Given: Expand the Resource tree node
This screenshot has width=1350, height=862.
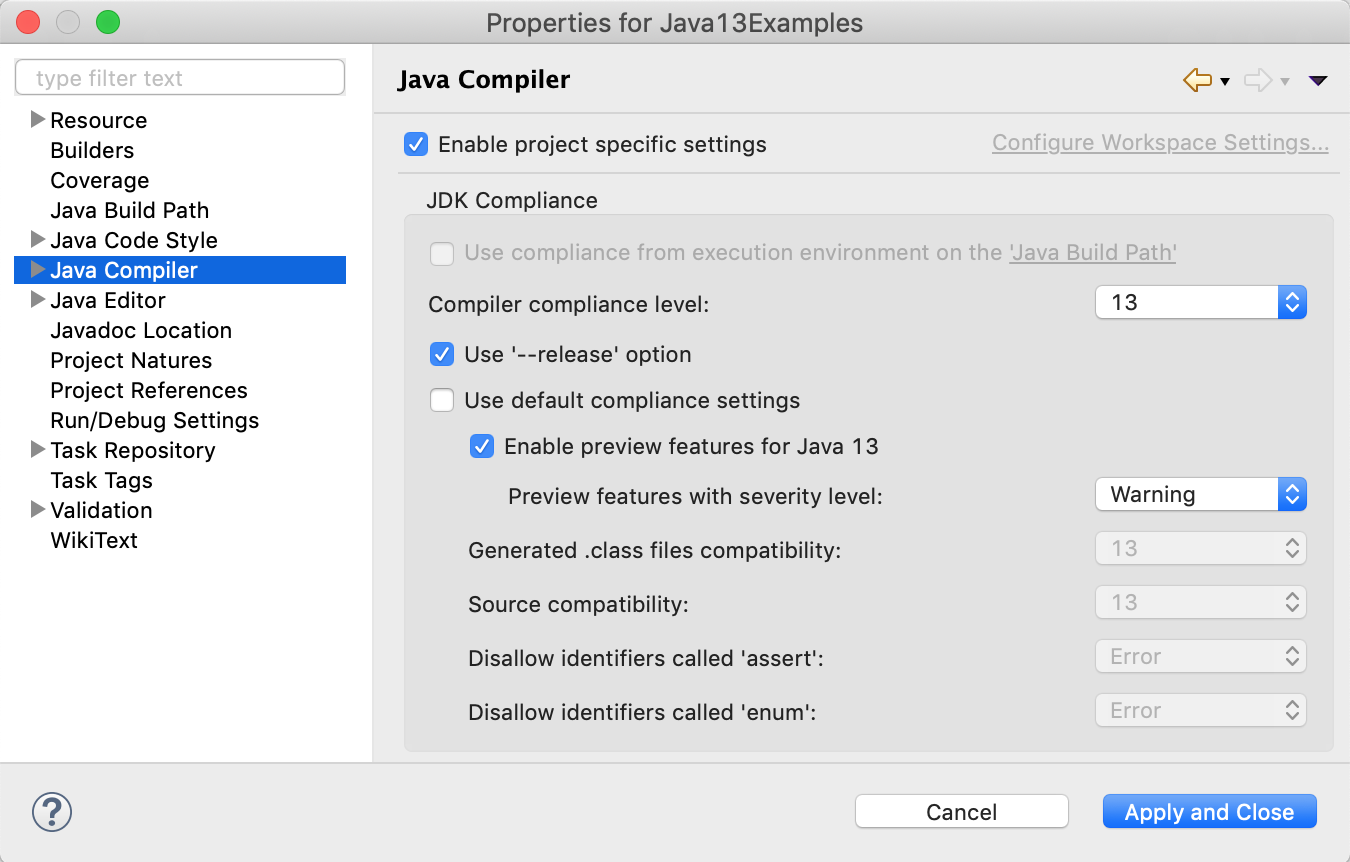Looking at the screenshot, I should (x=38, y=120).
